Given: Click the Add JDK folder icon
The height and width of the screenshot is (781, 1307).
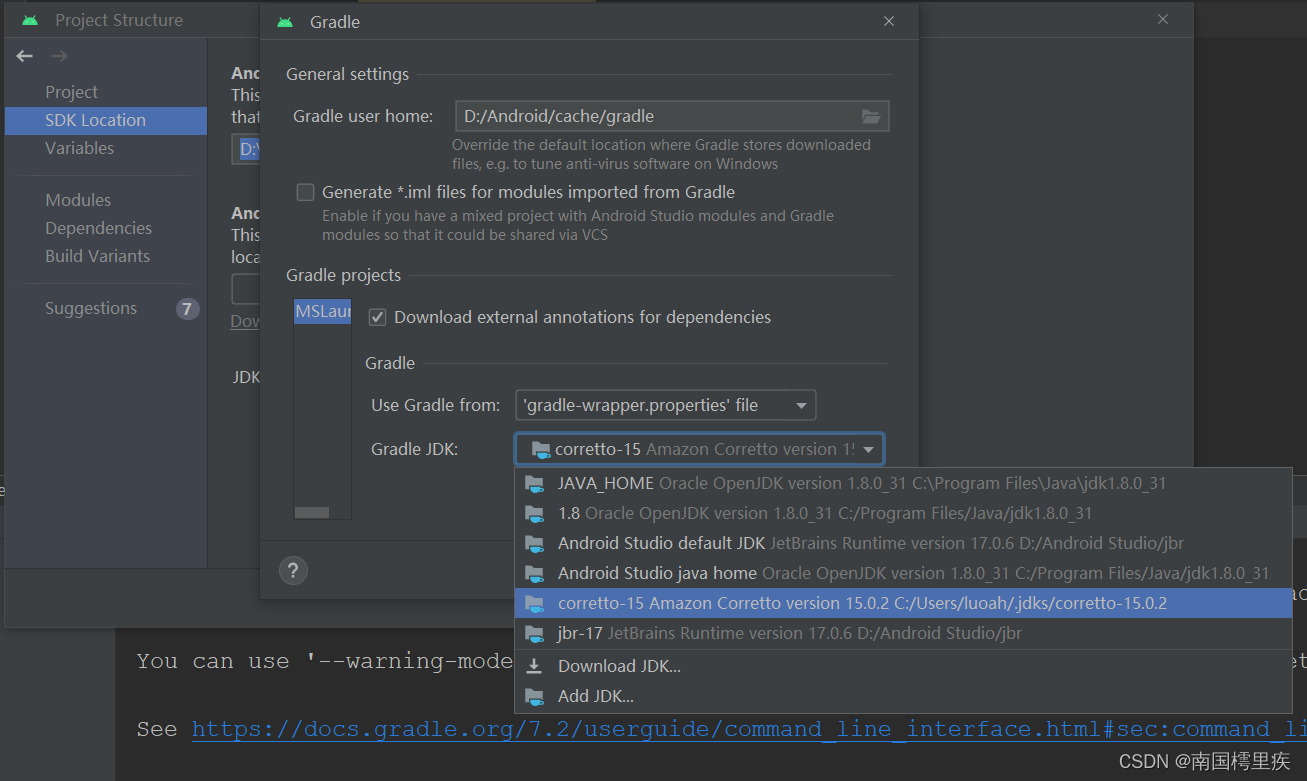Looking at the screenshot, I should click(535, 696).
